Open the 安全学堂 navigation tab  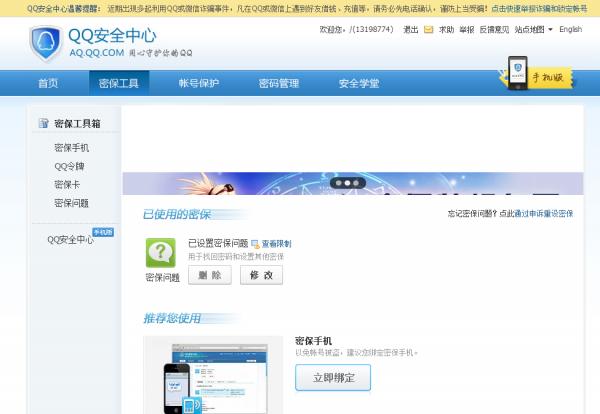point(359,83)
